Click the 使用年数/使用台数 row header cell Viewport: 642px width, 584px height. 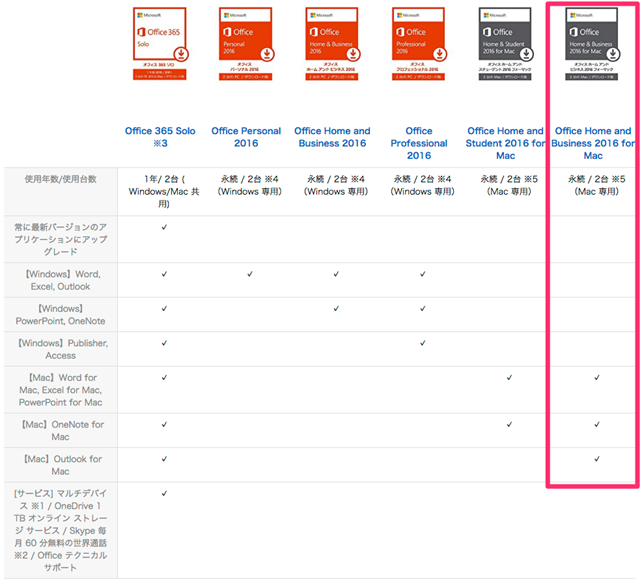[x=61, y=179]
